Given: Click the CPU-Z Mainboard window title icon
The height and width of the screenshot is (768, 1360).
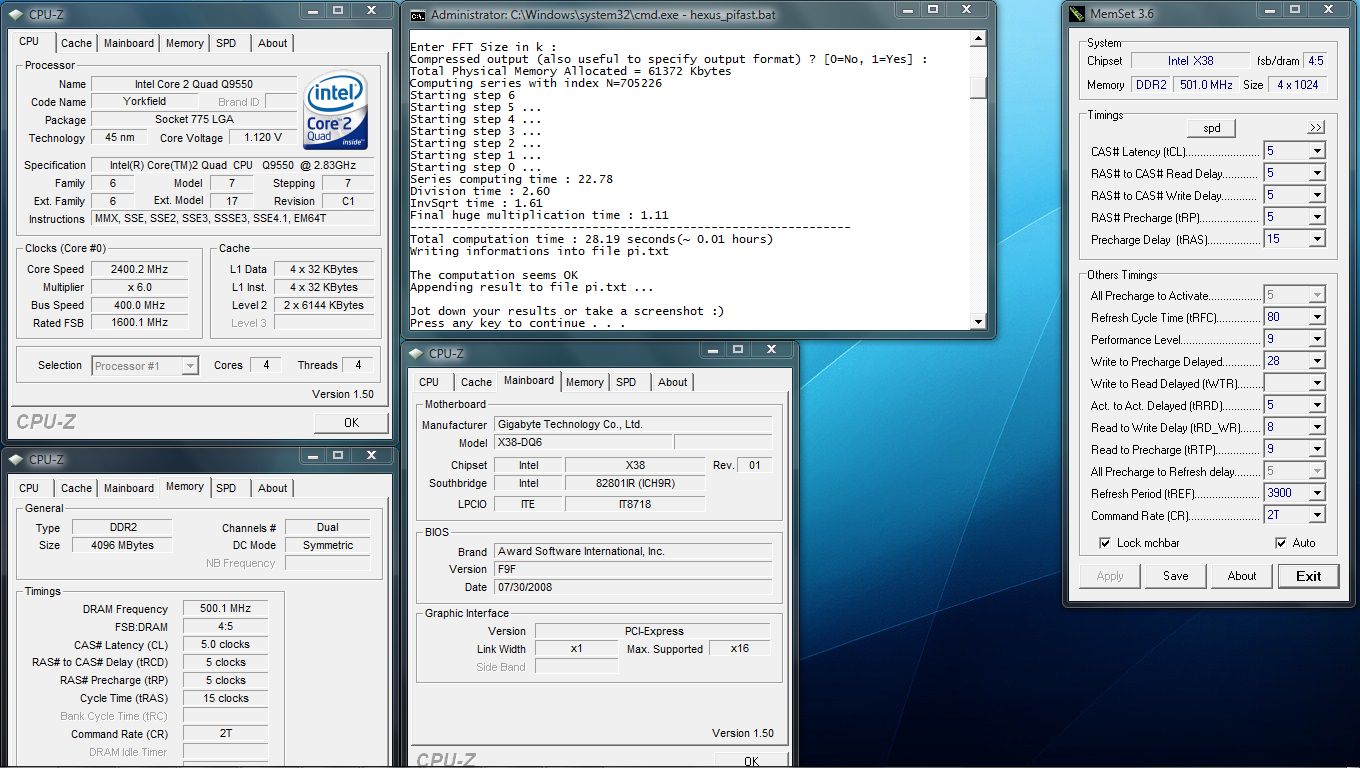Looking at the screenshot, I should pyautogui.click(x=416, y=353).
